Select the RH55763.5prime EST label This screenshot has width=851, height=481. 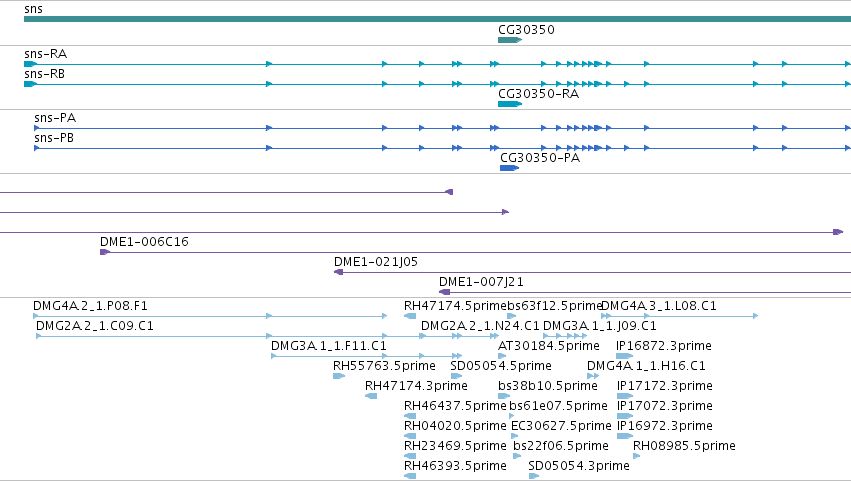384,366
